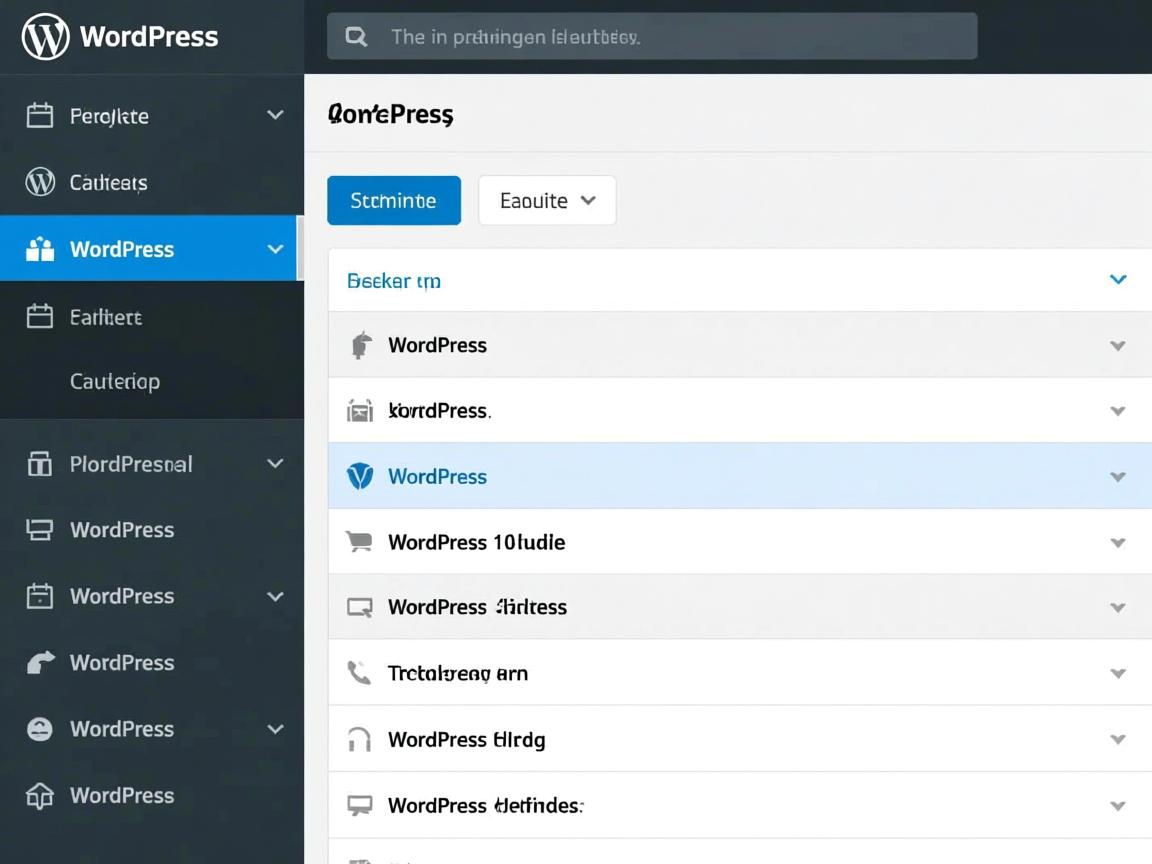Click the blue Stcminte button
The width and height of the screenshot is (1152, 864).
coord(393,200)
